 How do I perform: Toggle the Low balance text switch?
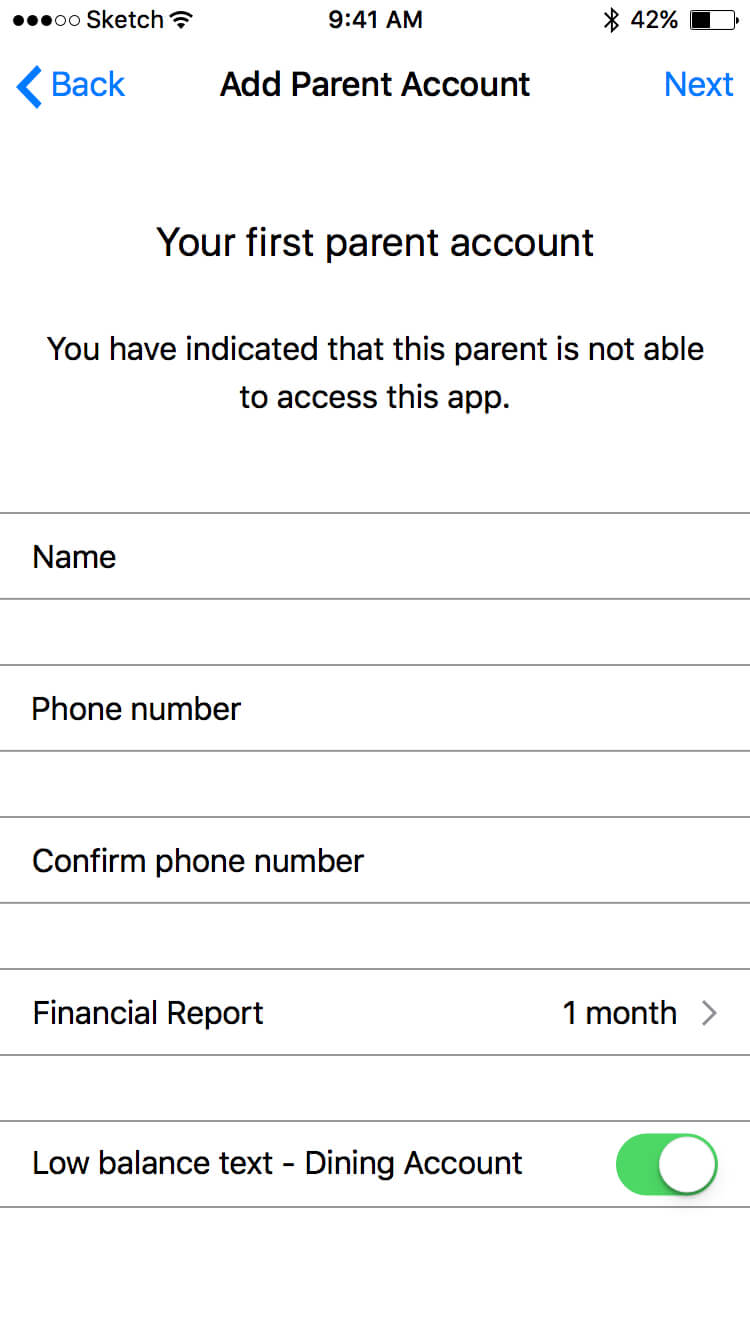coord(667,1164)
